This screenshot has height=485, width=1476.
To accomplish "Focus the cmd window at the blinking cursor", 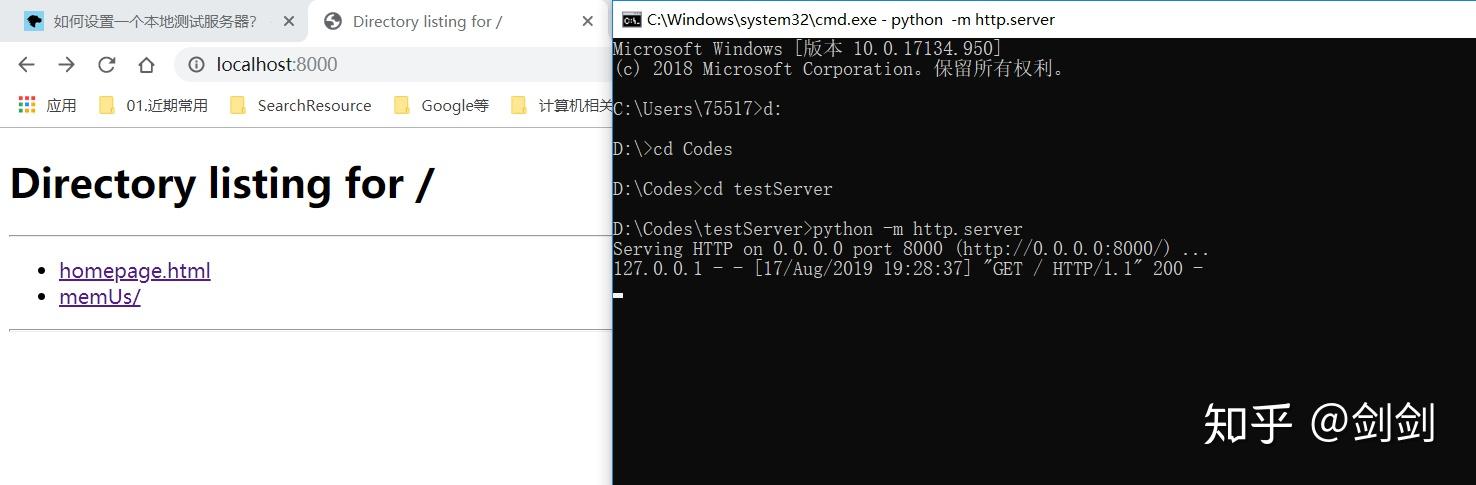I will pos(618,295).
